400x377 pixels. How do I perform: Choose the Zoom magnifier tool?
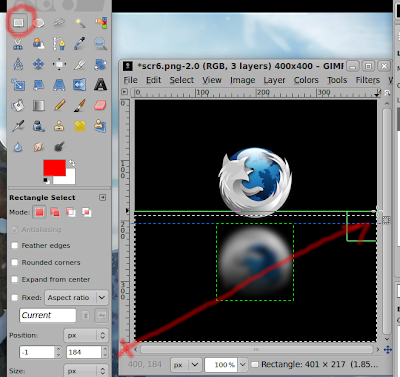pos(101,44)
